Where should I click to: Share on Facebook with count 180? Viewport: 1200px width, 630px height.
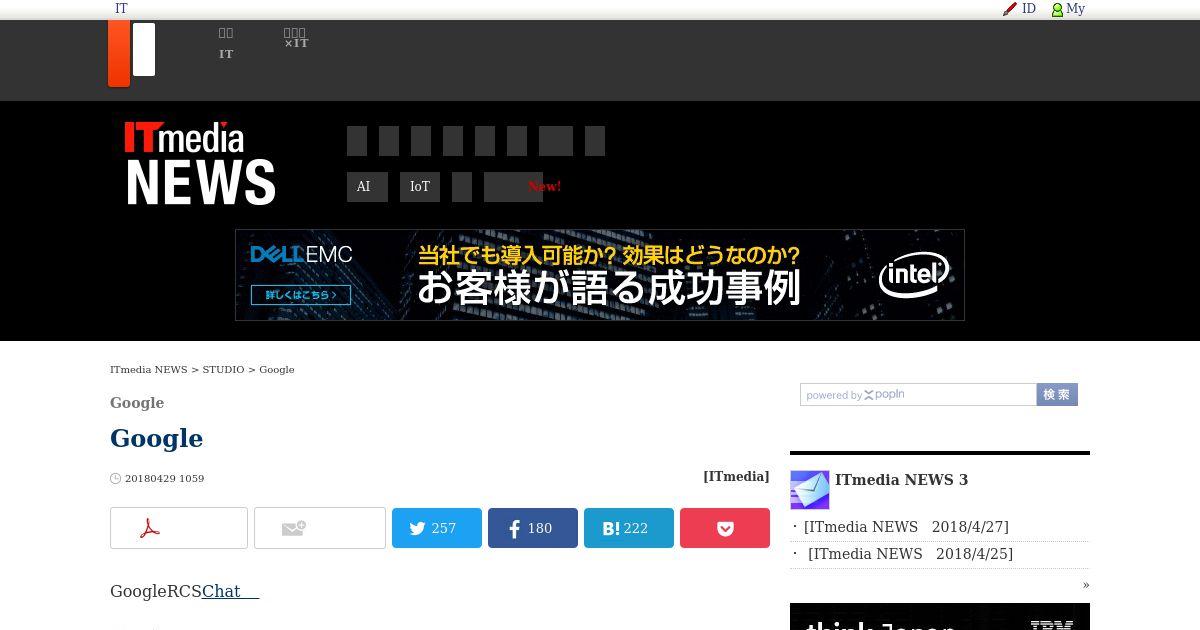pyautogui.click(x=533, y=528)
